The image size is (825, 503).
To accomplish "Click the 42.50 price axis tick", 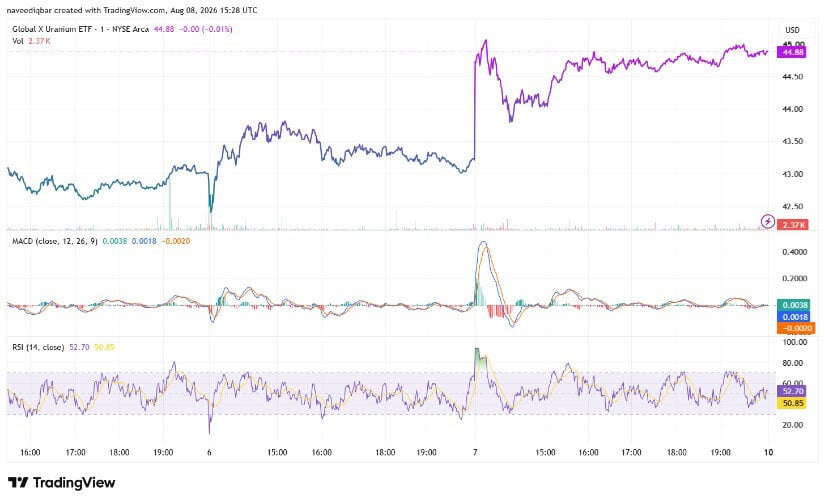I will [793, 207].
